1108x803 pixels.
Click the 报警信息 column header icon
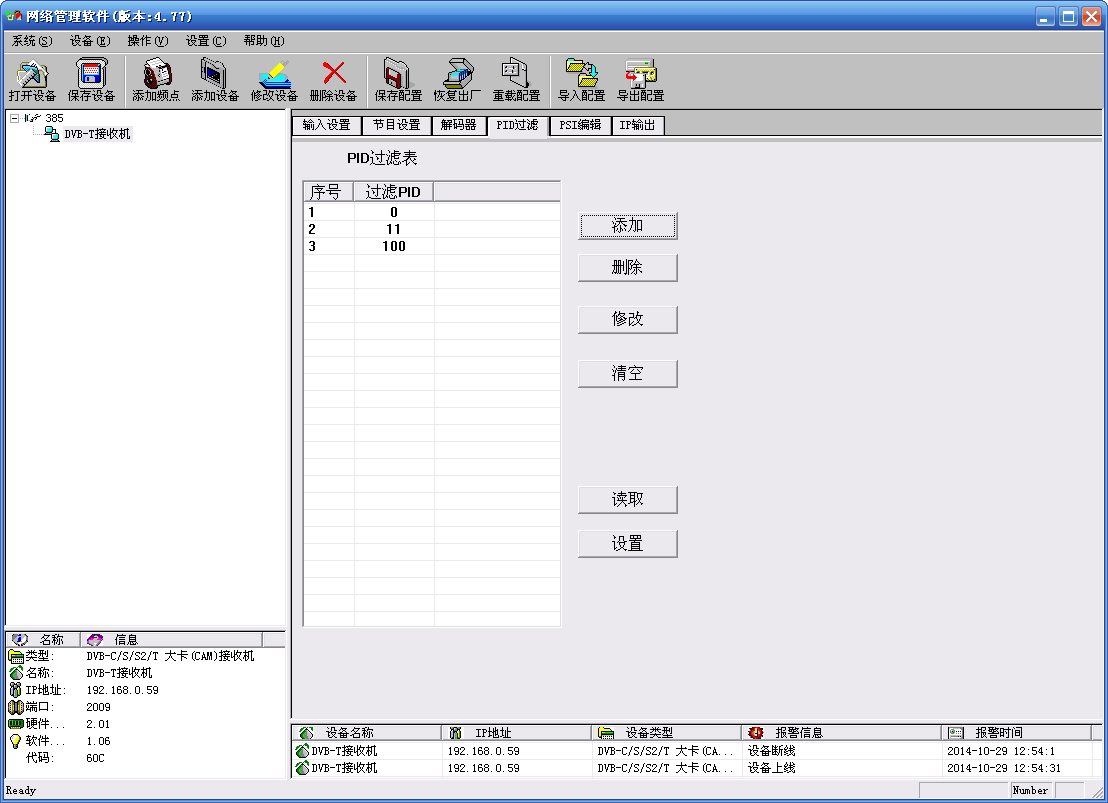(x=755, y=733)
